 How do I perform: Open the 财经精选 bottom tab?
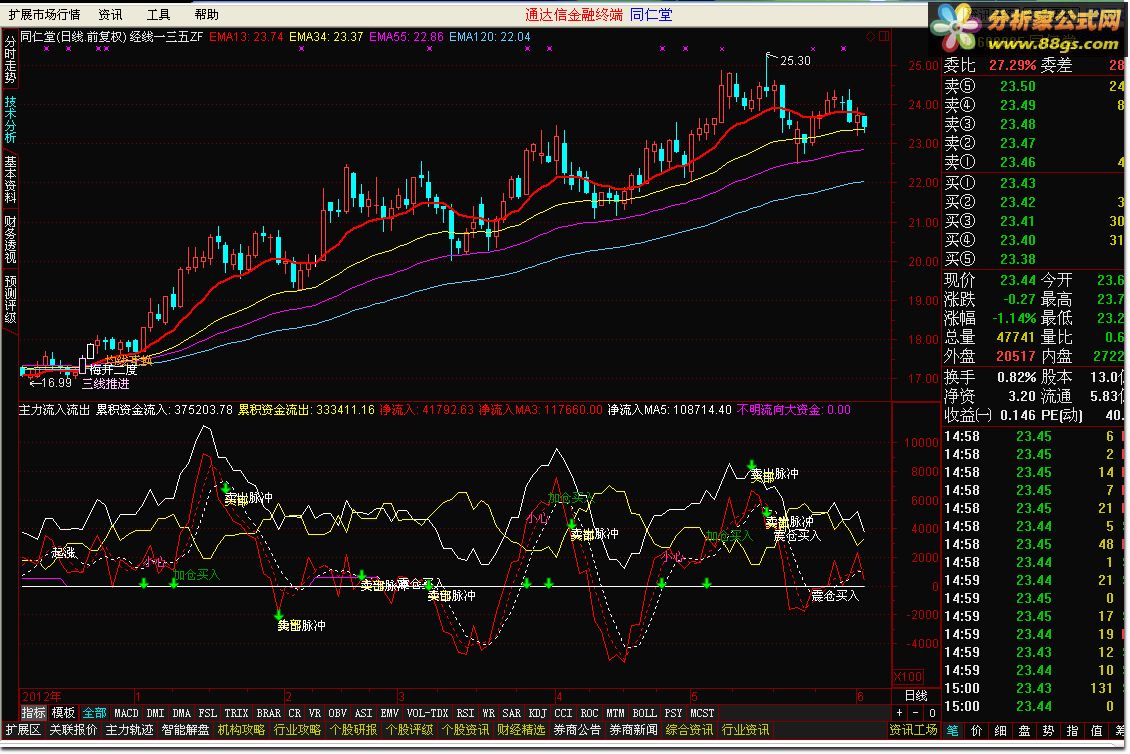(x=521, y=730)
